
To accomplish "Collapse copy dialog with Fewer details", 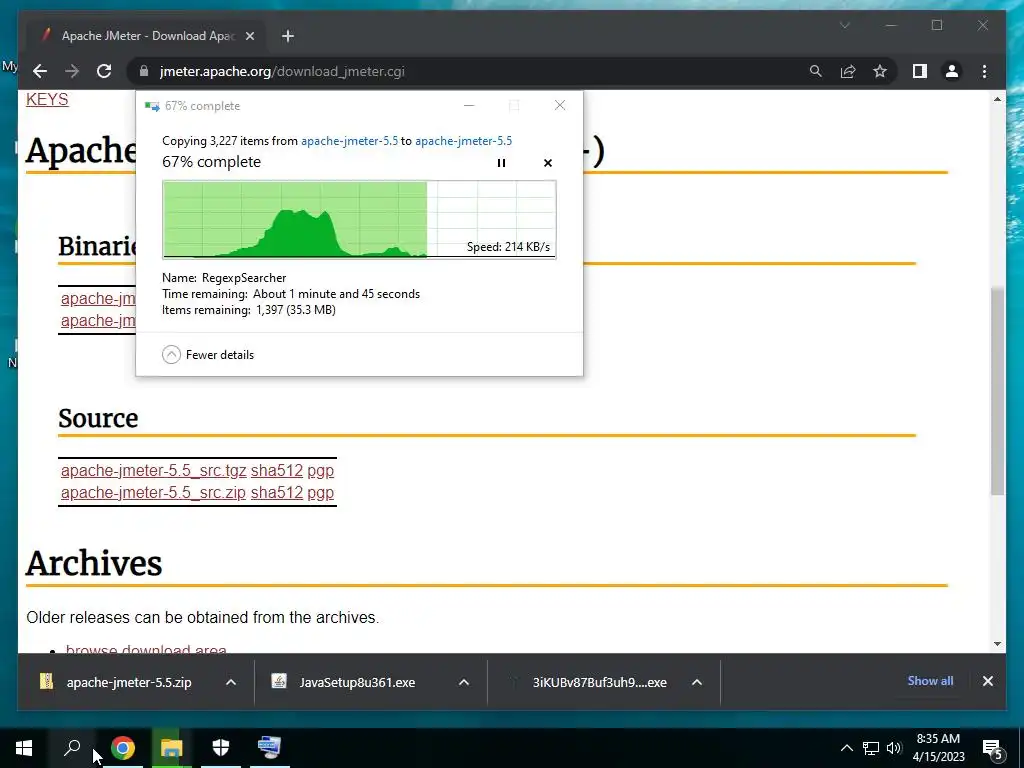I will (x=208, y=355).
